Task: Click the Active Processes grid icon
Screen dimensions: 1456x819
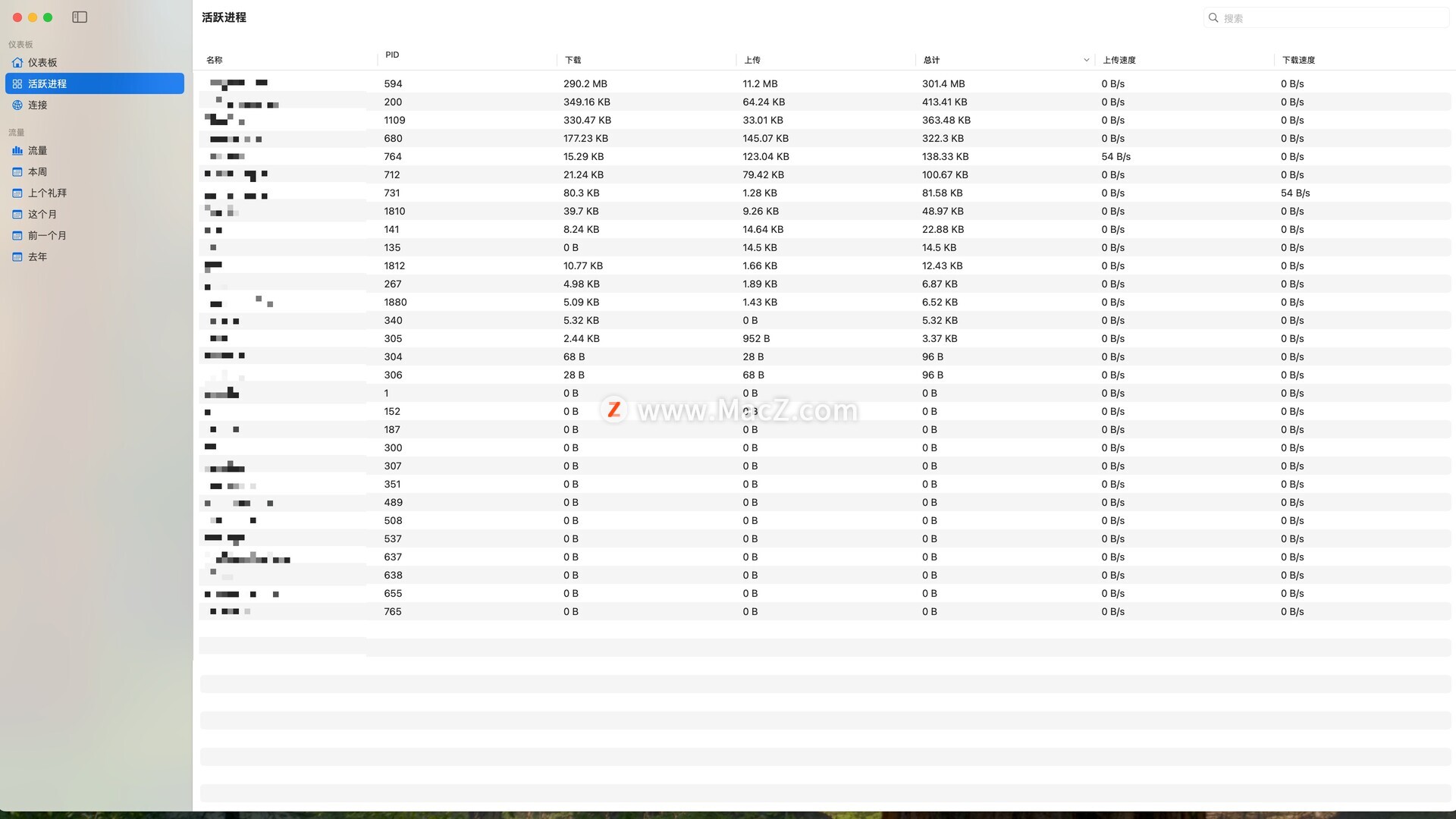Action: pos(17,83)
